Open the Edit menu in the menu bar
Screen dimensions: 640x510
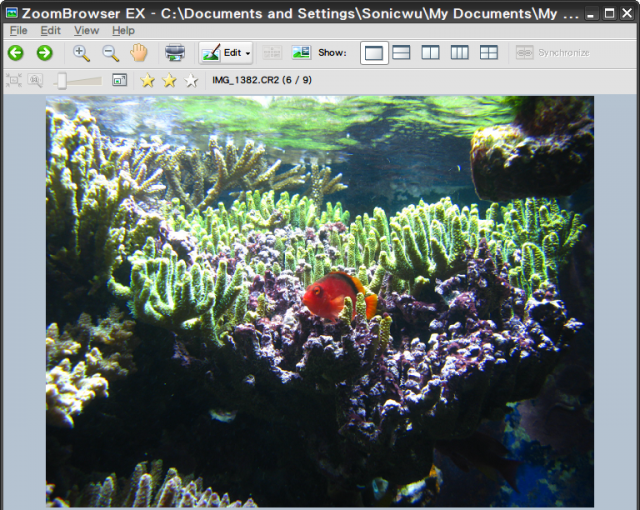point(51,31)
